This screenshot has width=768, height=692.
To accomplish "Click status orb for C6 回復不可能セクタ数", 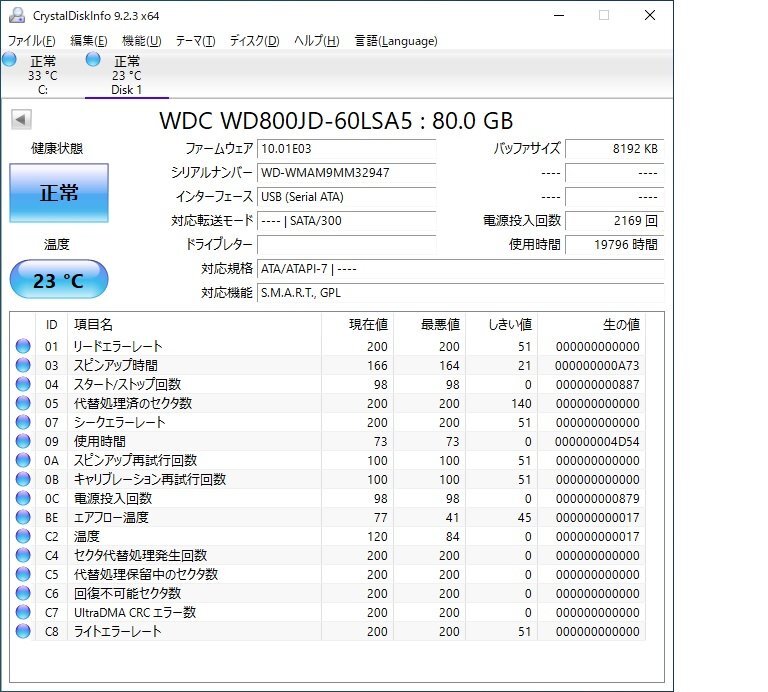I will coord(23,593).
